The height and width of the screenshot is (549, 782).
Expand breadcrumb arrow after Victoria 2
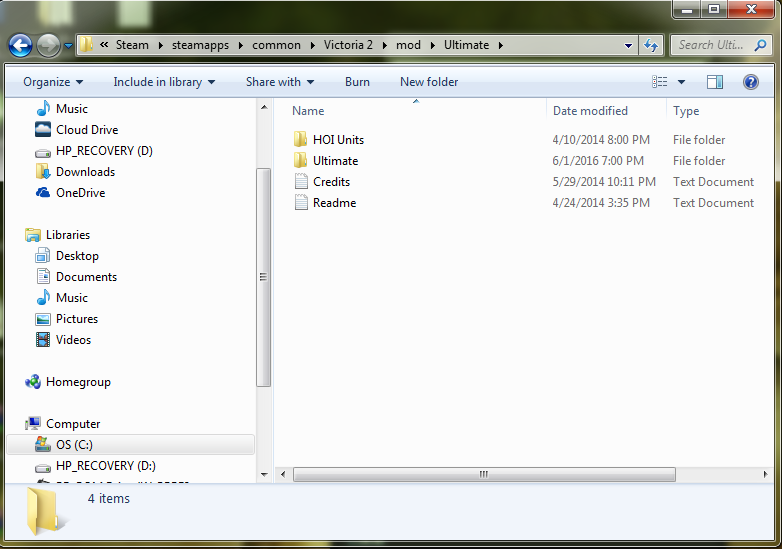[385, 45]
